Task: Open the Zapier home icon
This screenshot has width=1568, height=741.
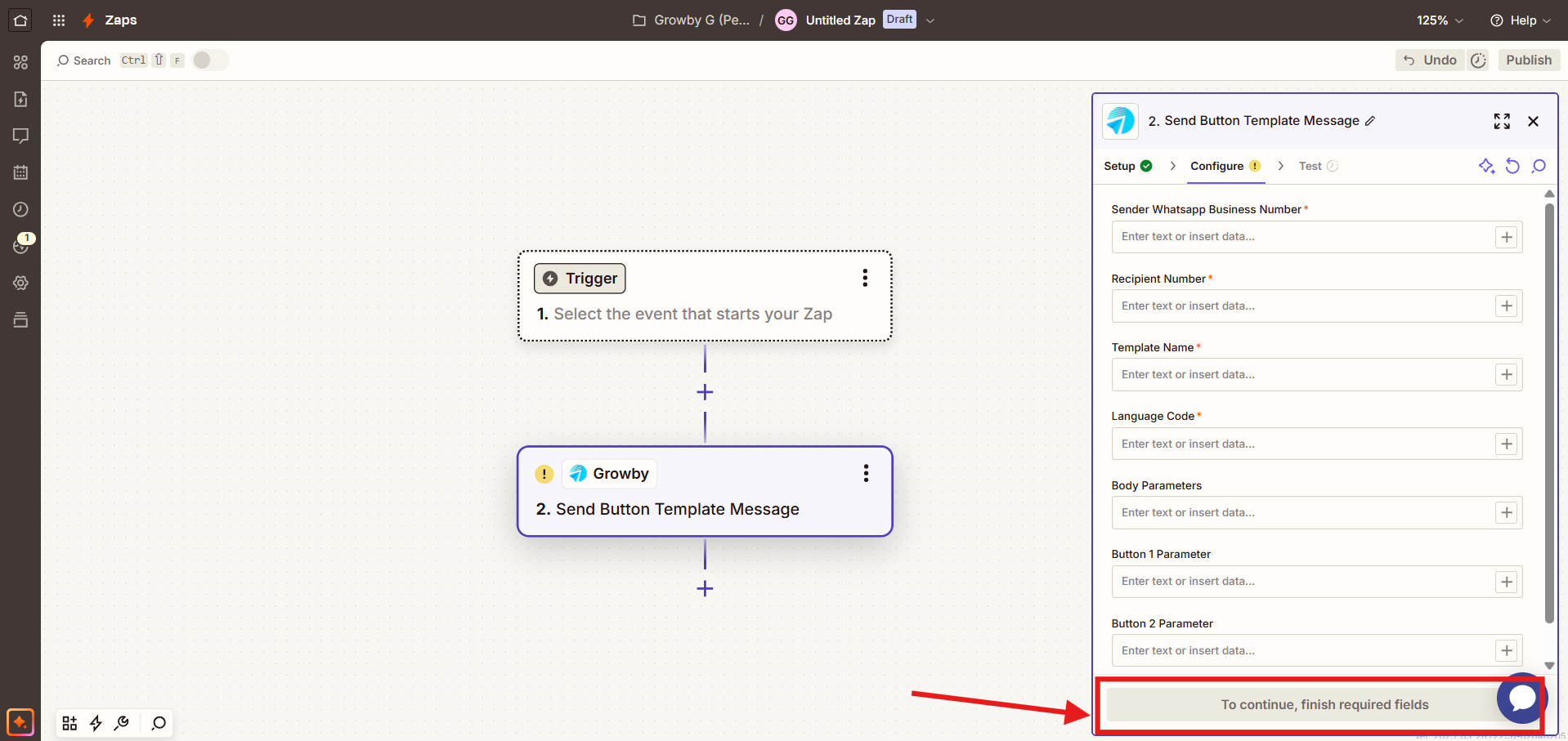Action: click(20, 20)
